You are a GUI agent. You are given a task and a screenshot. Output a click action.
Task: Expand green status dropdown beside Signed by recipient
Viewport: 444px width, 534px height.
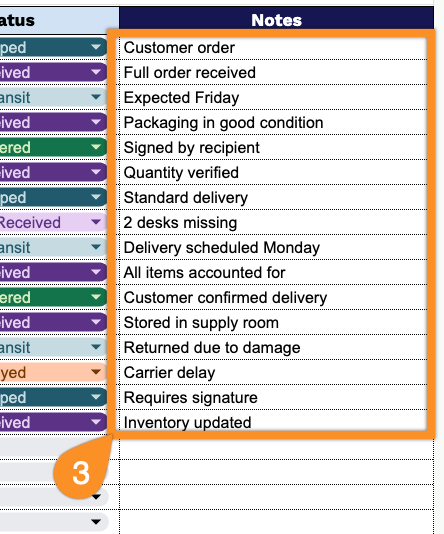pos(96,147)
